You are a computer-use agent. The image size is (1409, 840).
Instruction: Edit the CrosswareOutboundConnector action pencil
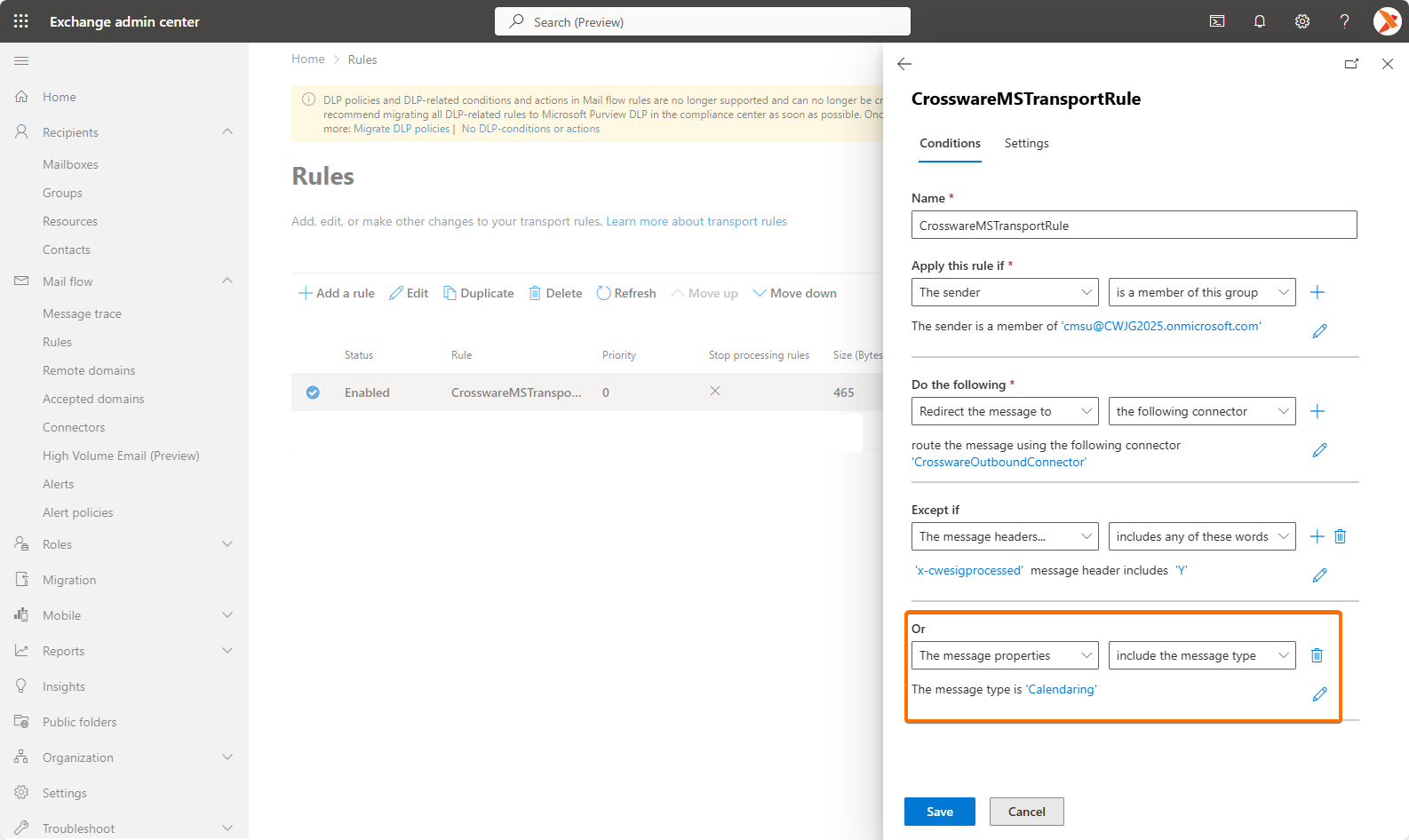(x=1319, y=450)
